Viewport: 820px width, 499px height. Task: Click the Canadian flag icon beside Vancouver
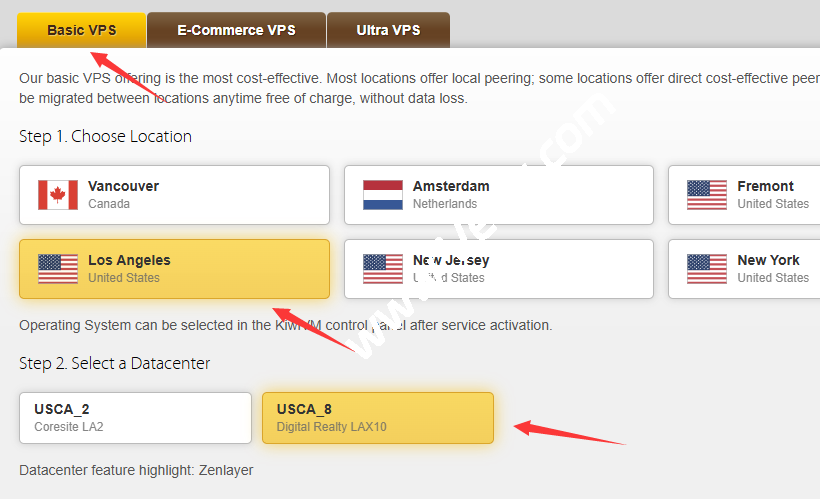pos(58,195)
